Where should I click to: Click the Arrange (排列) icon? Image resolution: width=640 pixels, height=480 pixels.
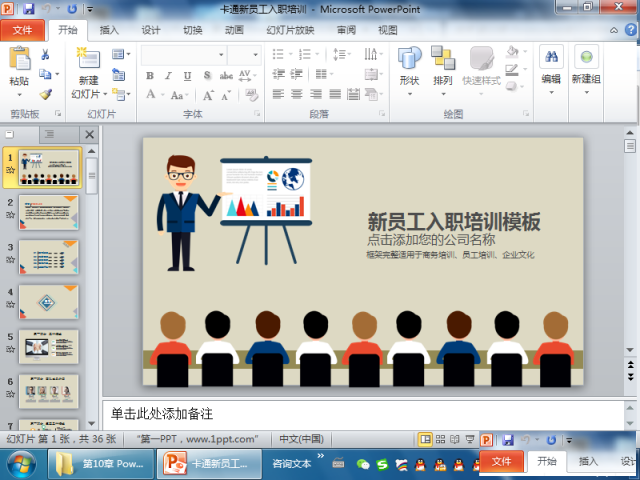[443, 59]
